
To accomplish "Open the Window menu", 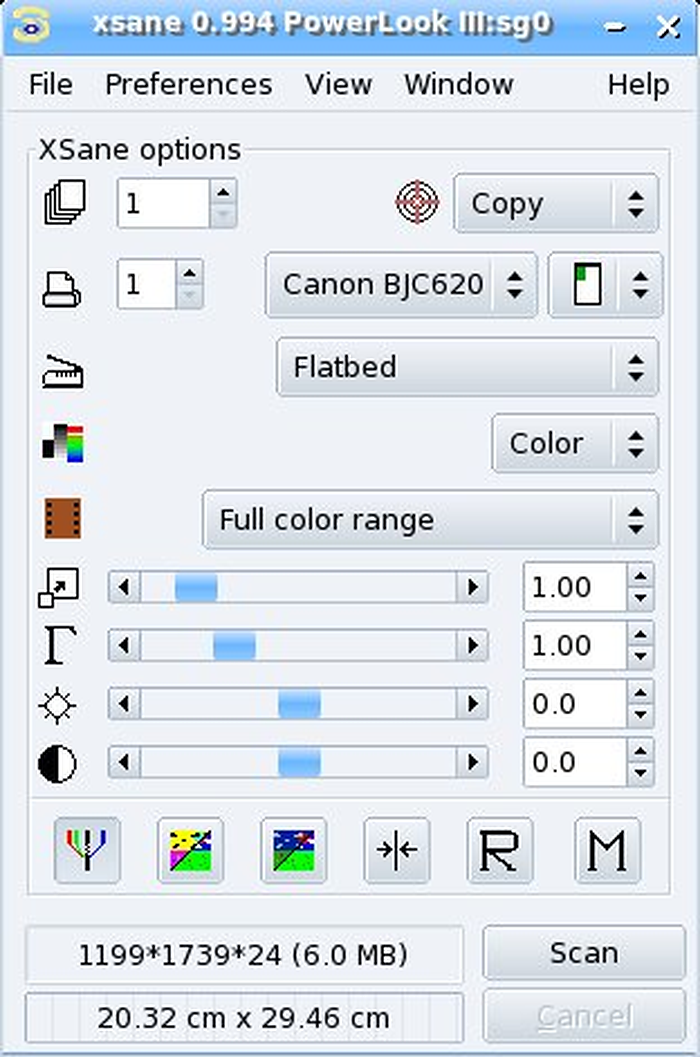I will click(x=459, y=84).
